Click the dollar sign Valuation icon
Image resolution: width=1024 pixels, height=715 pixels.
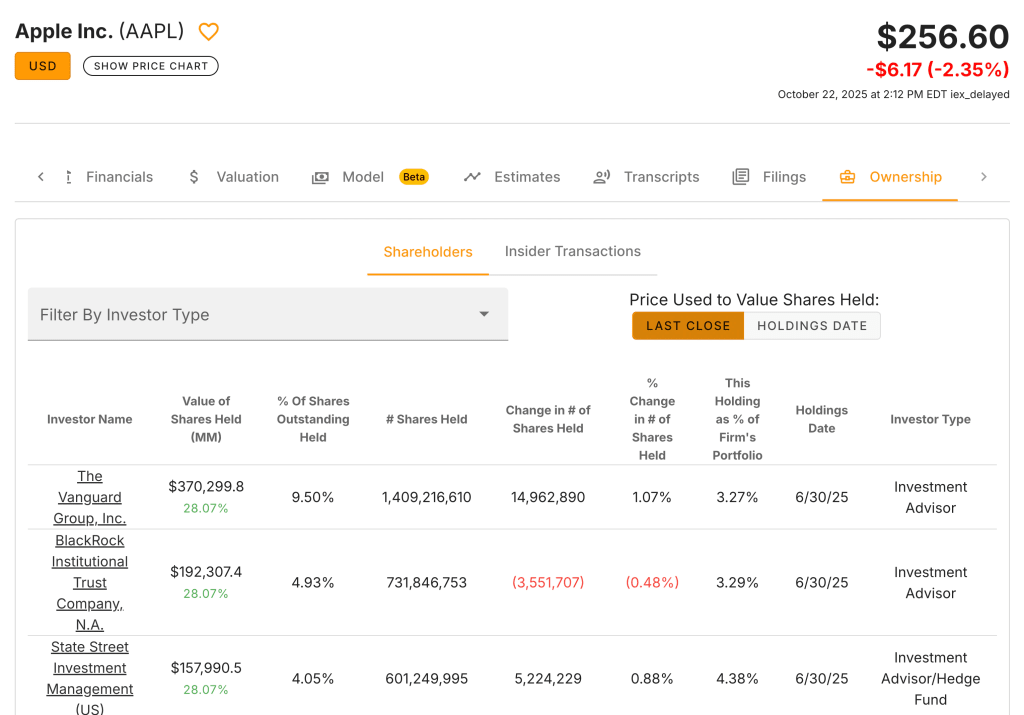194,177
